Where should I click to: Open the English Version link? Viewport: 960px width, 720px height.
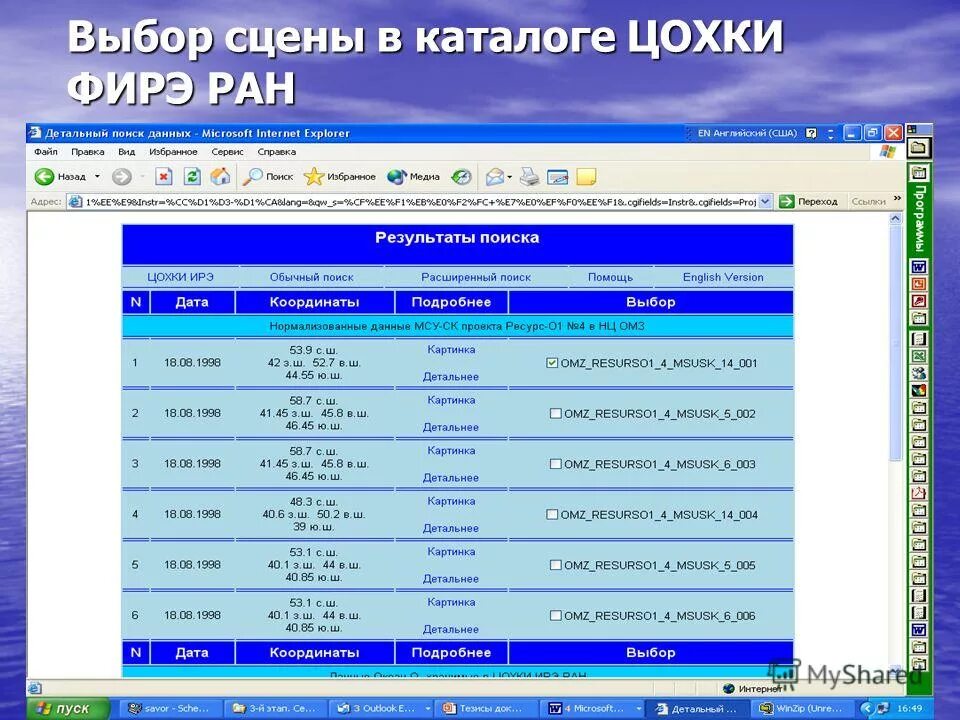(x=723, y=276)
